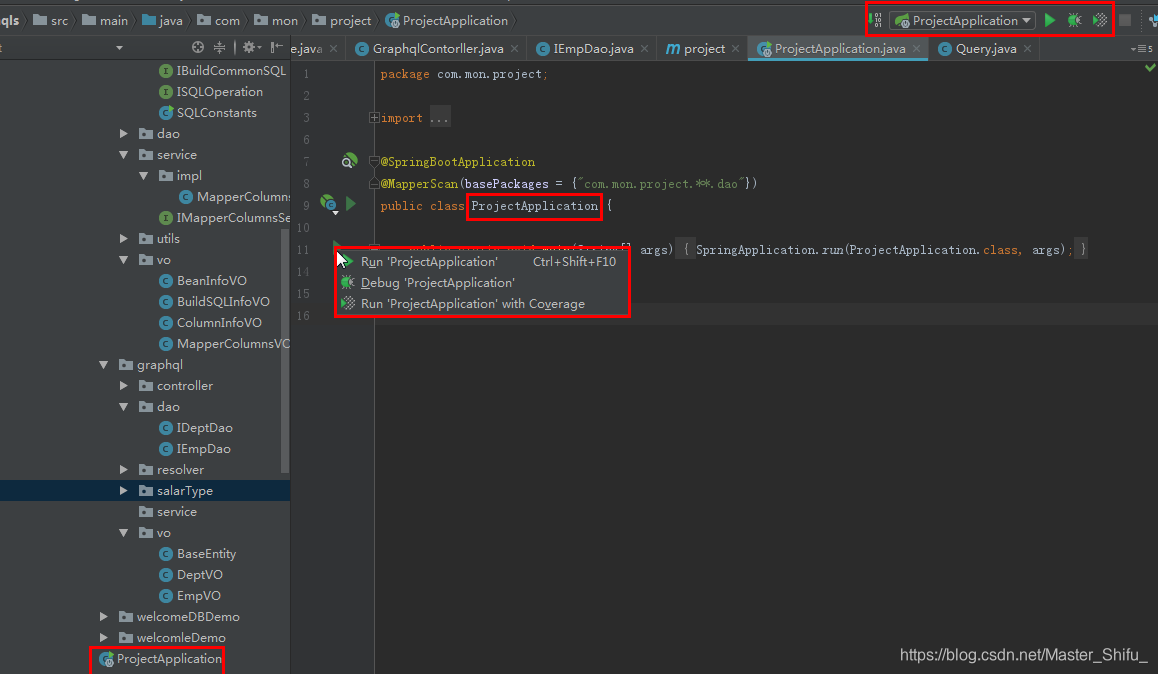Expand the utils folder
The width and height of the screenshot is (1158, 674).
123,238
